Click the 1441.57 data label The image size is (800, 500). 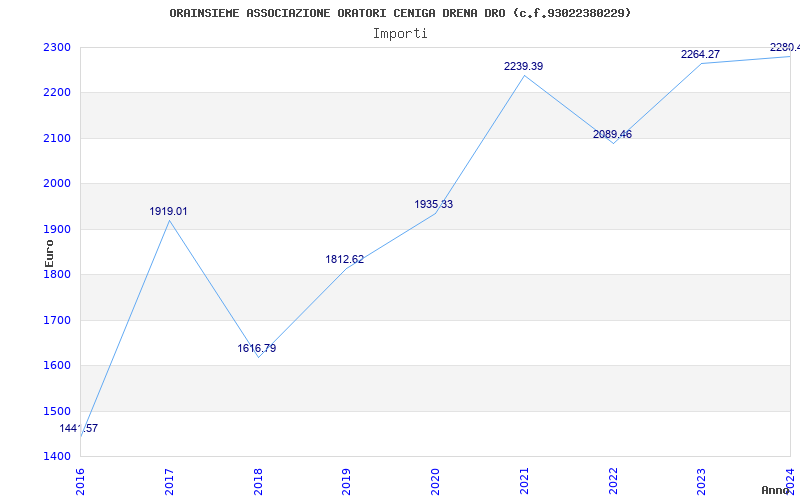[x=79, y=429]
